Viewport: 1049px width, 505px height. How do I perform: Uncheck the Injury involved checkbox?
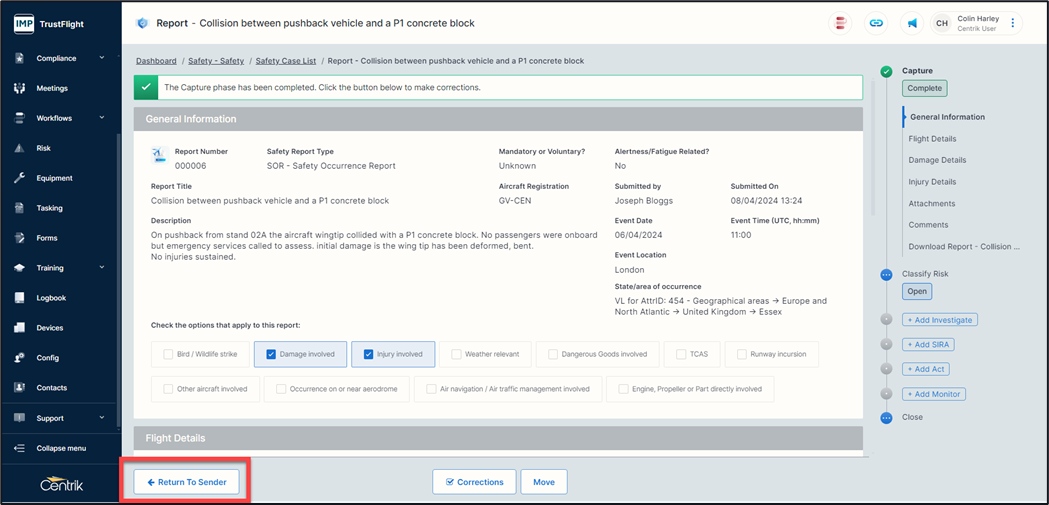pyautogui.click(x=369, y=354)
